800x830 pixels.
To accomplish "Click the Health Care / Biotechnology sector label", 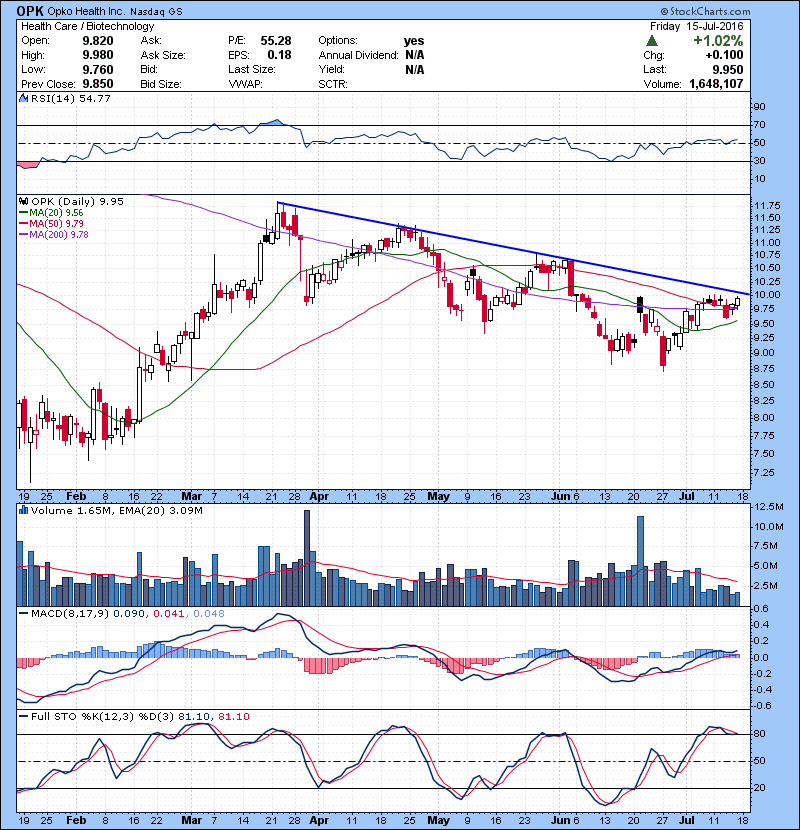I will [88, 26].
